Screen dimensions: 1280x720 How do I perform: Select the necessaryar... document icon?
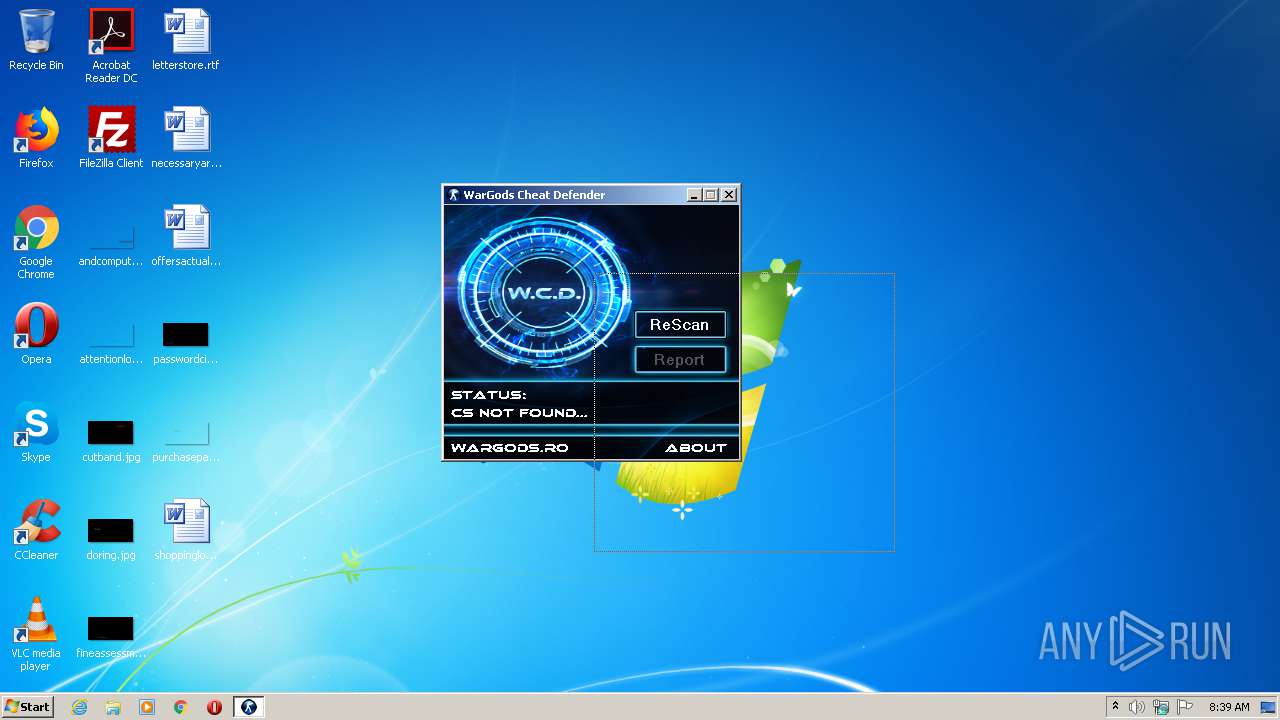(186, 138)
